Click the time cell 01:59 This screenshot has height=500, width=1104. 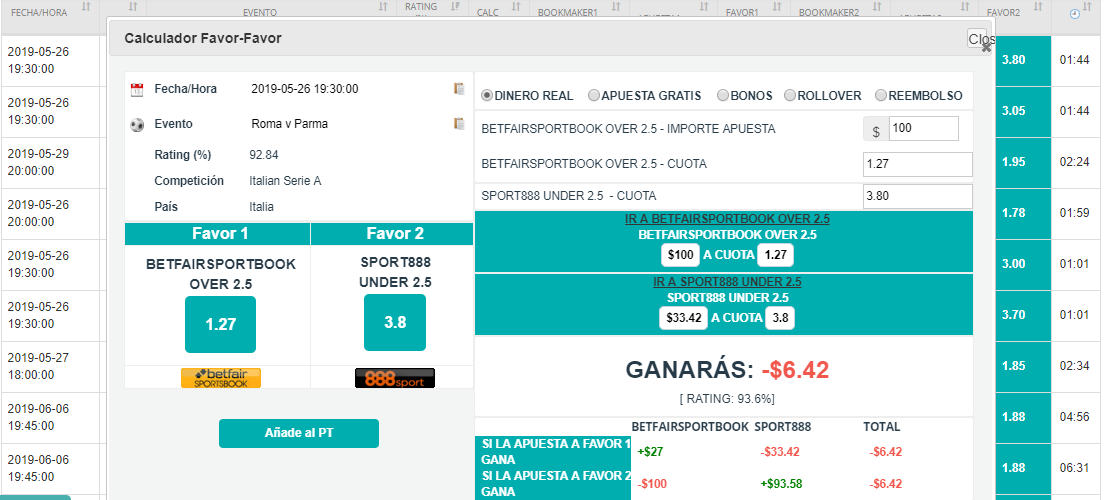(x=1074, y=213)
